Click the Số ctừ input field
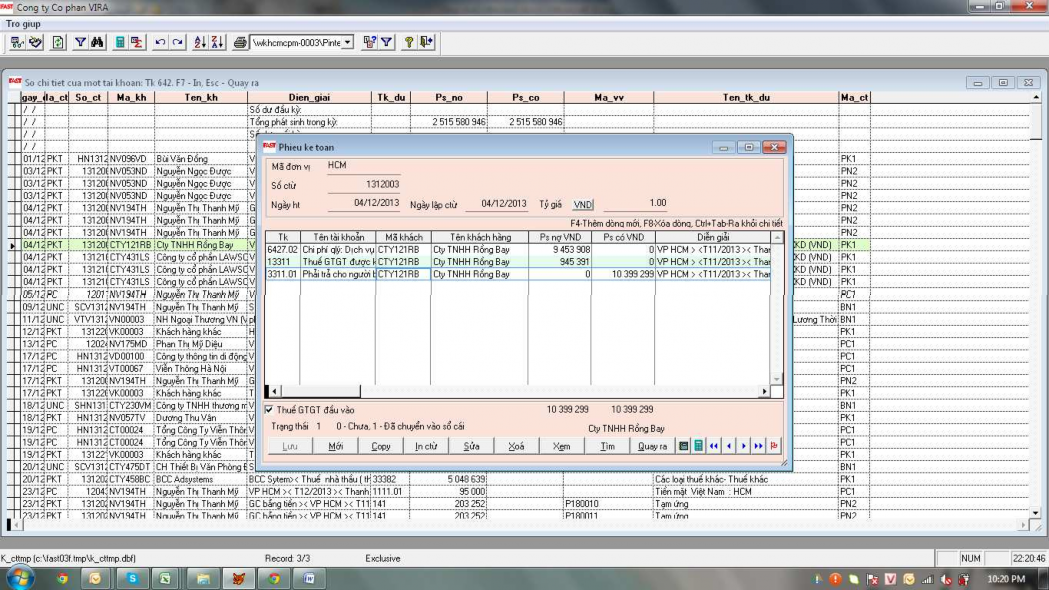Image resolution: width=1049 pixels, height=590 pixels. click(363, 184)
